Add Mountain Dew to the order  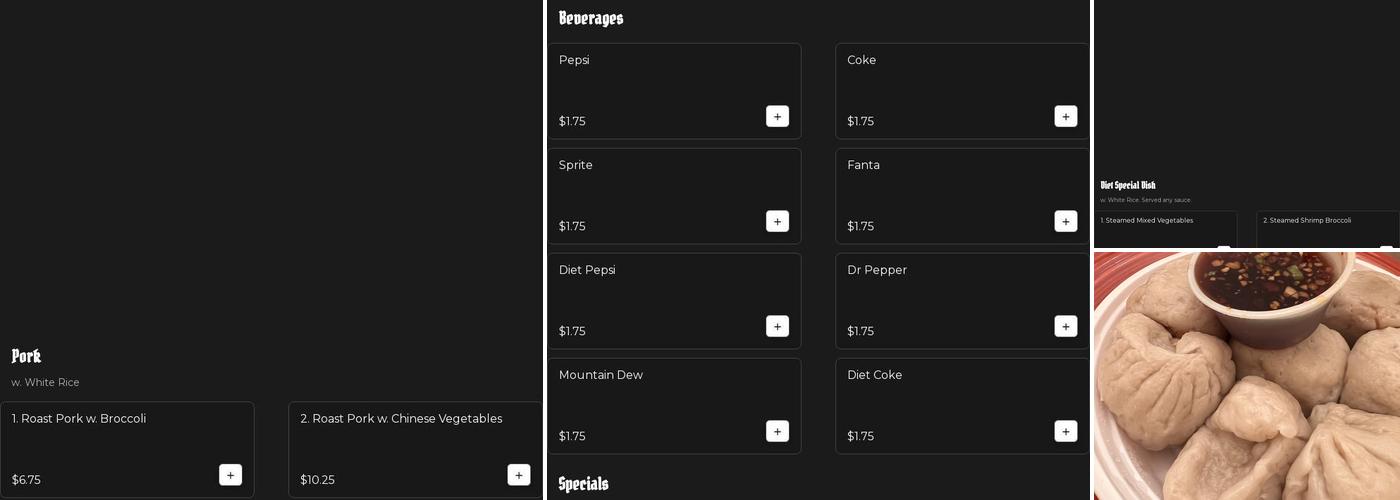(x=777, y=432)
